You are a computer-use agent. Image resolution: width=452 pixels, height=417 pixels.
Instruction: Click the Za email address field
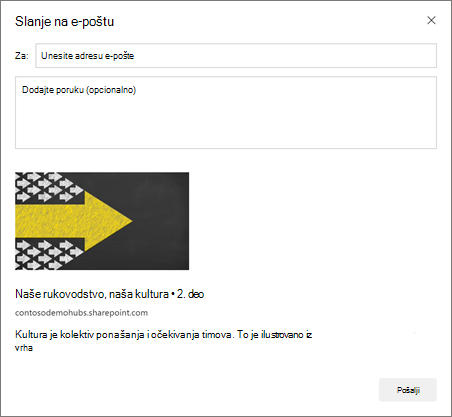(x=236, y=56)
